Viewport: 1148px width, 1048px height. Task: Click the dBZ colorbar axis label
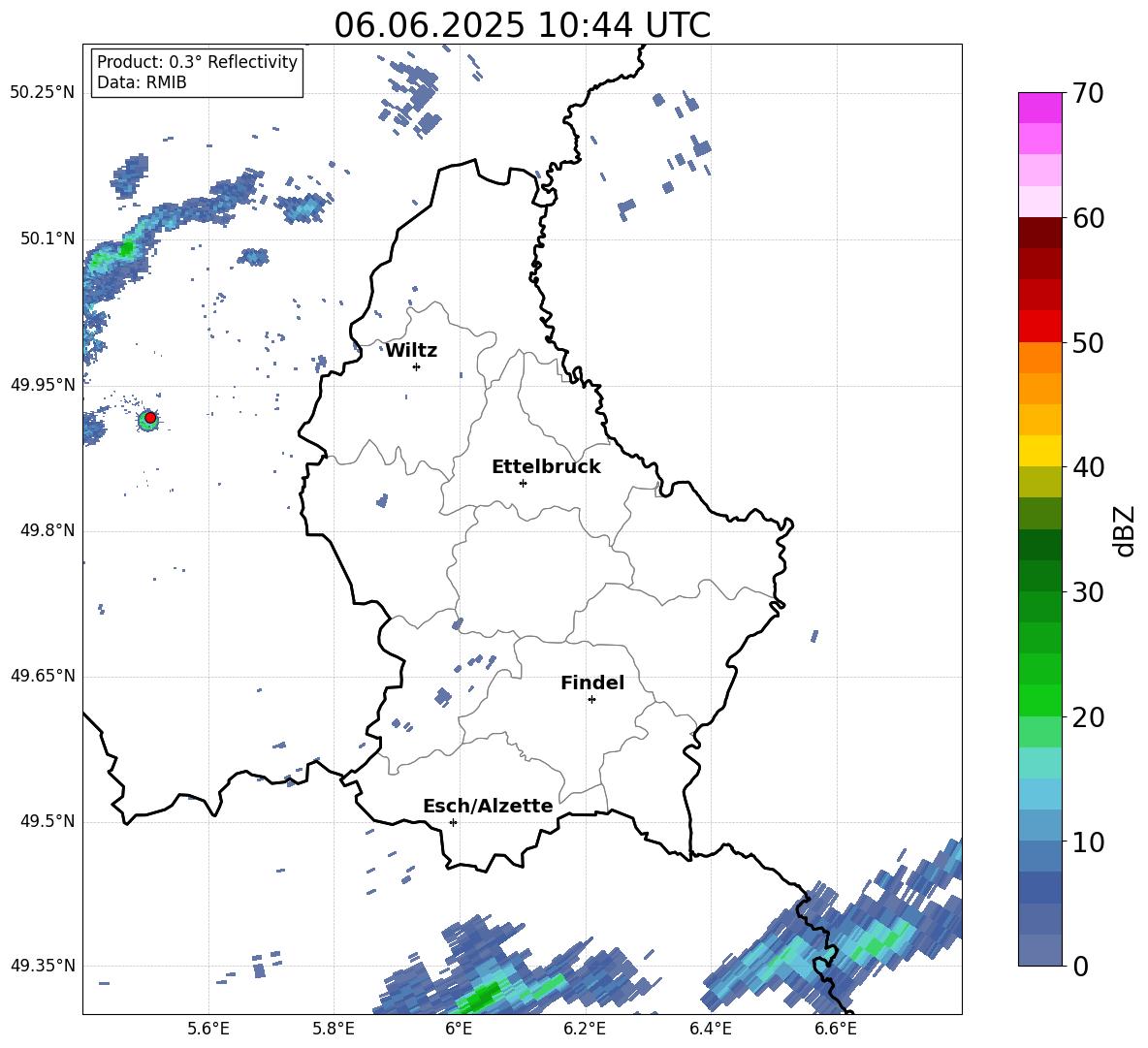tap(1124, 530)
